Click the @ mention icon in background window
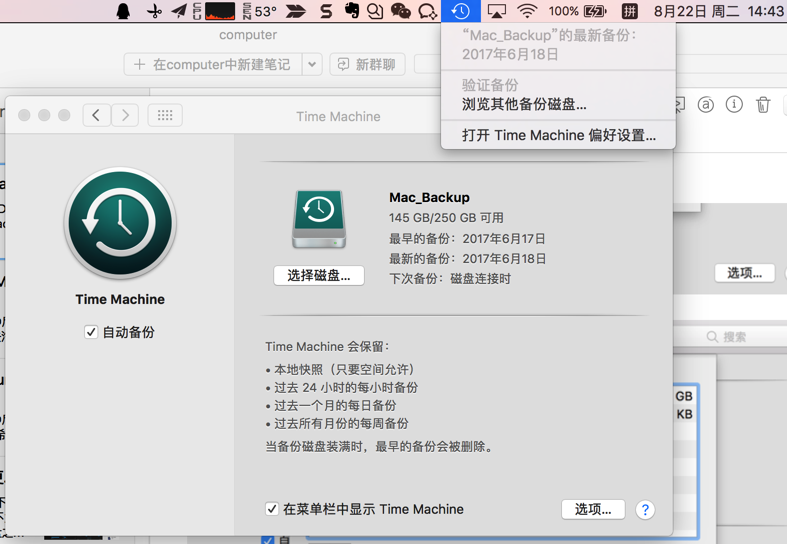Screen dimensions: 787x544 (x=706, y=105)
